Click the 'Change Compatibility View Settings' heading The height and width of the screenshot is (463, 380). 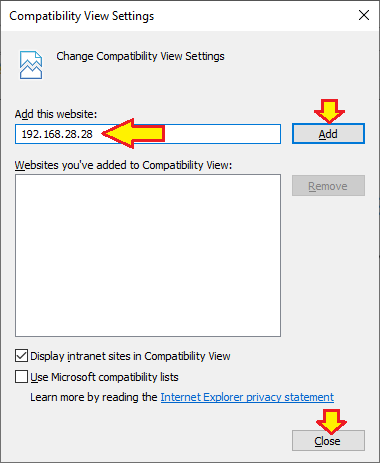(x=140, y=56)
